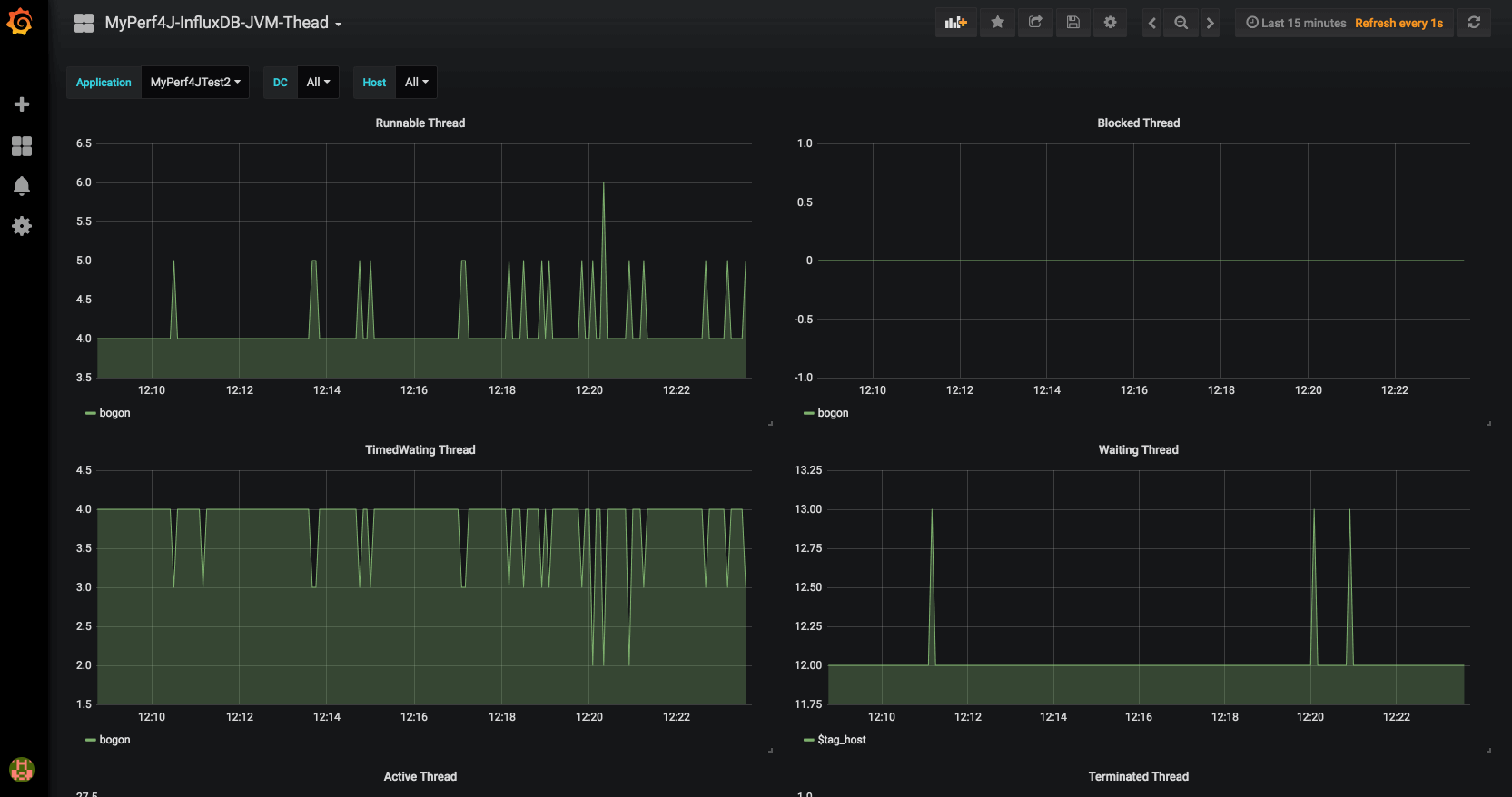Click the Add panel toolbar icon
Screen dimensions: 1512x797
coord(956,23)
